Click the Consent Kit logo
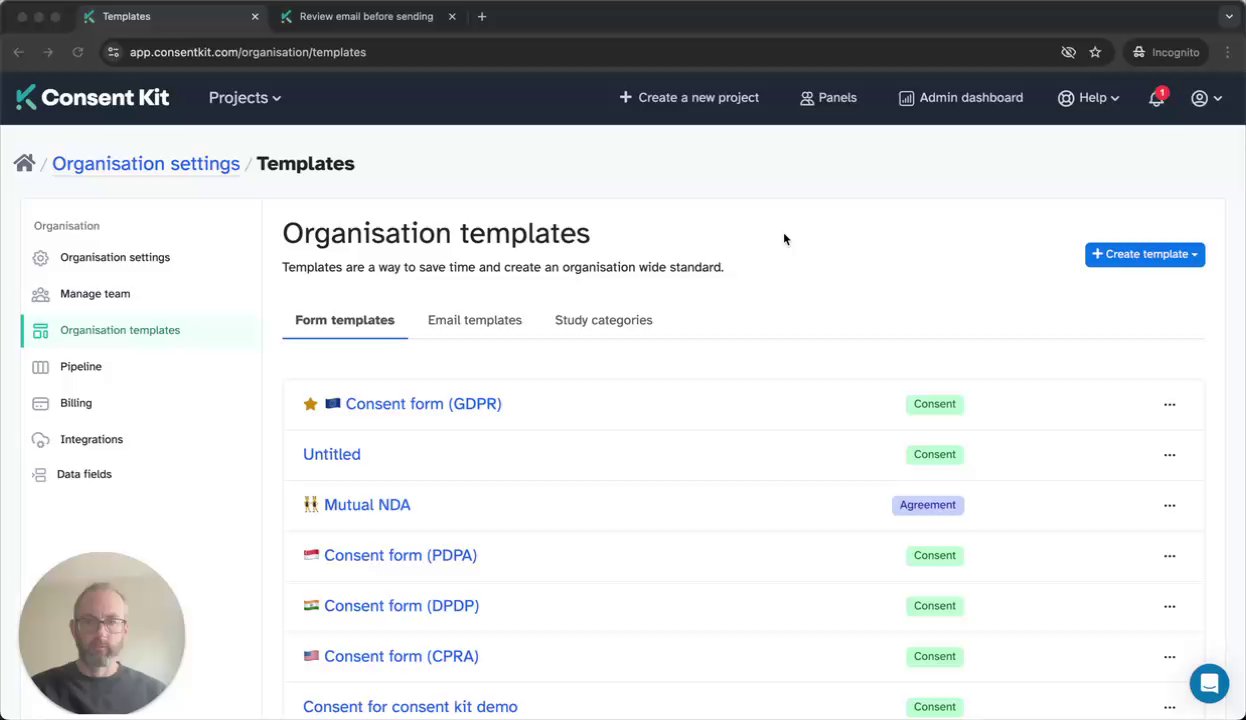 92,97
